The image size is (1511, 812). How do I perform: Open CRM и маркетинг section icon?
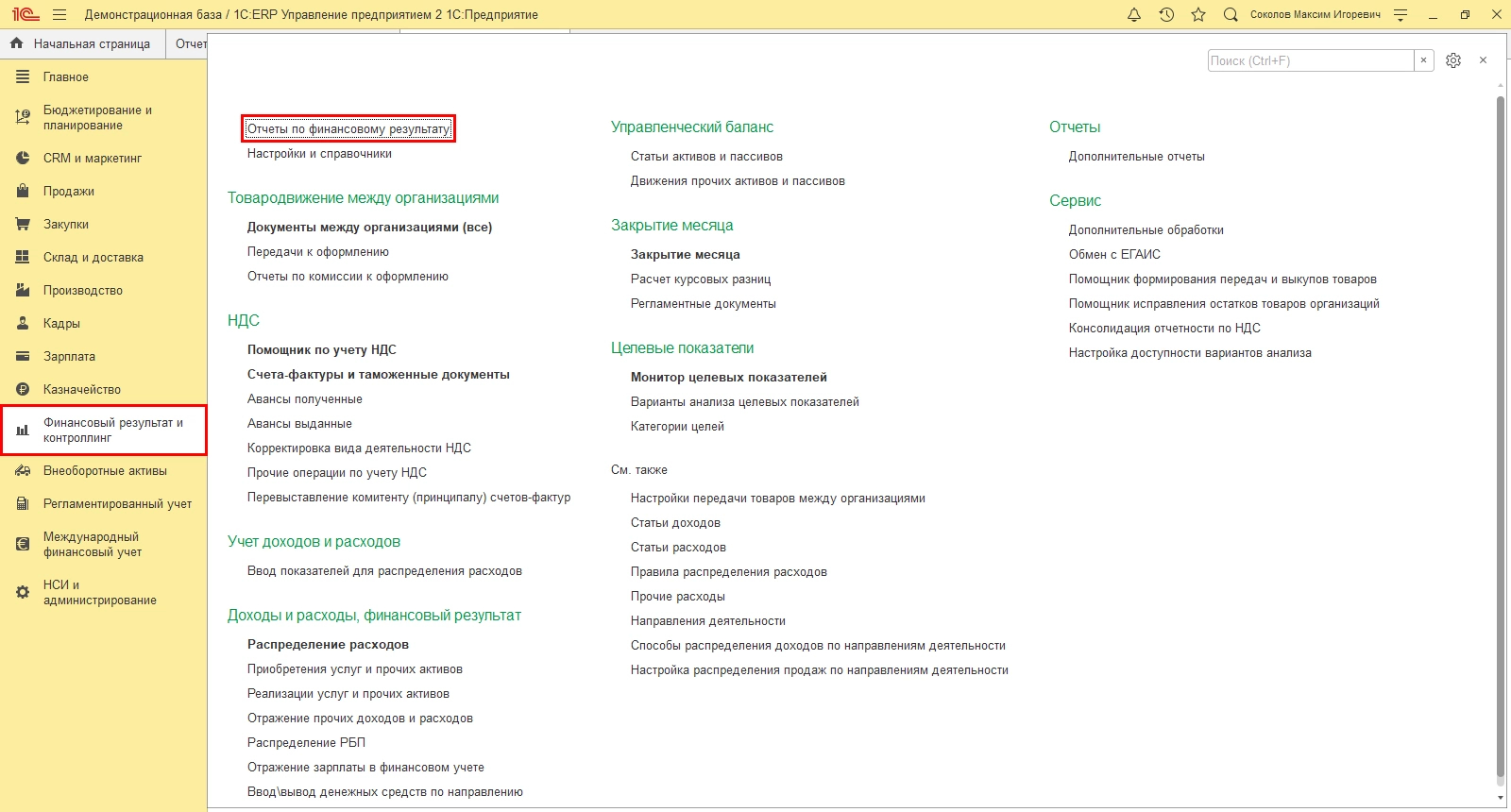coord(23,159)
